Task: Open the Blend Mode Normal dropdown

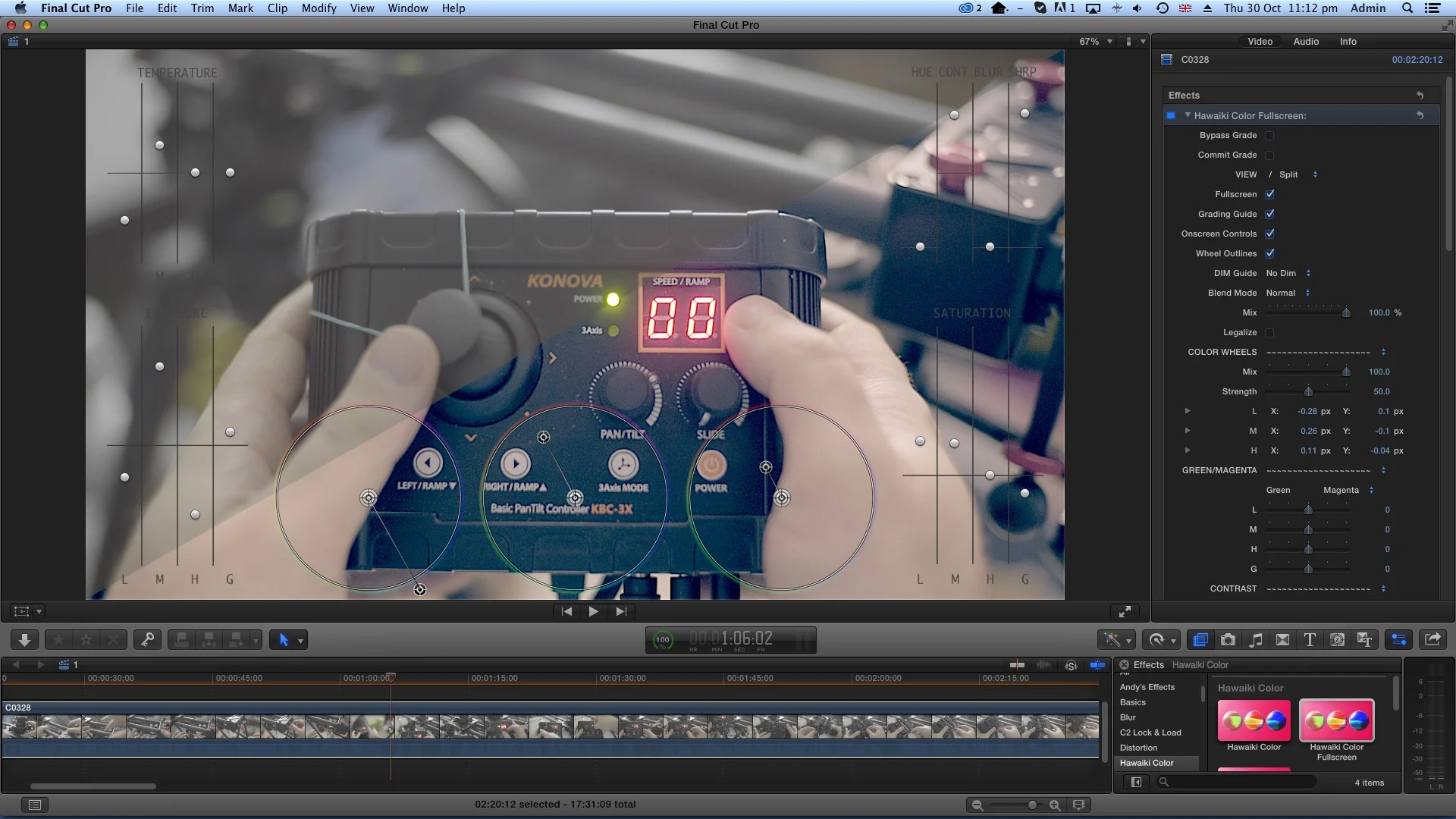Action: pyautogui.click(x=1288, y=293)
